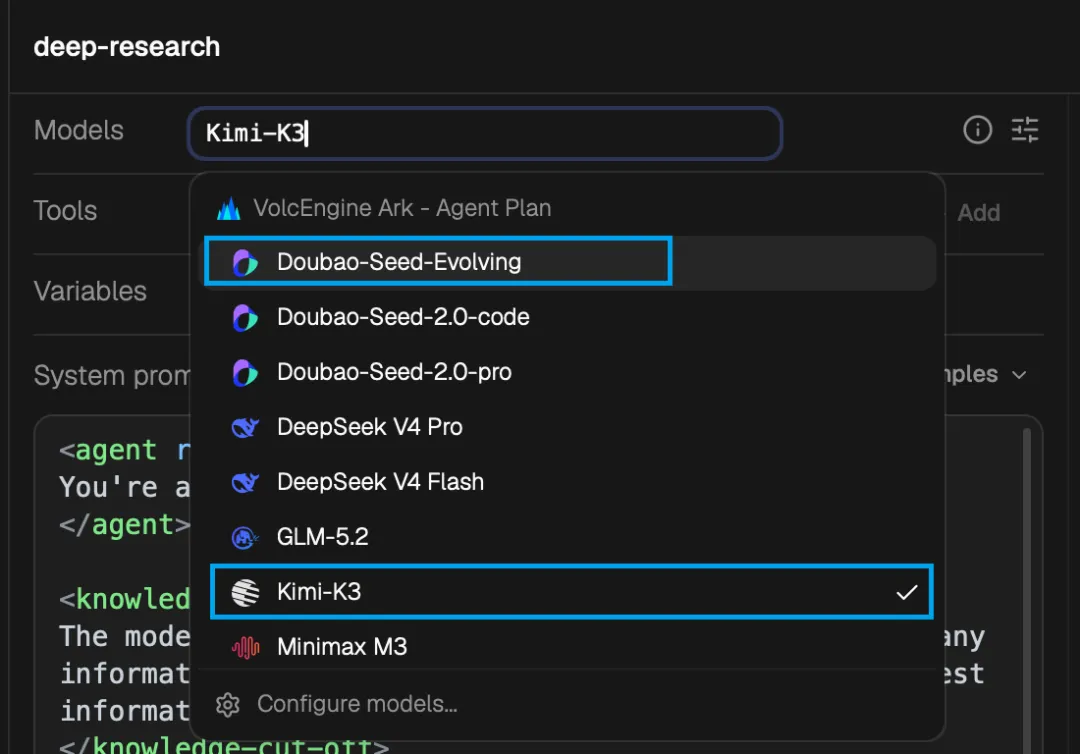Click the Doubao-Seed-2.0-pro model logo
This screenshot has height=754, width=1080.
click(245, 373)
